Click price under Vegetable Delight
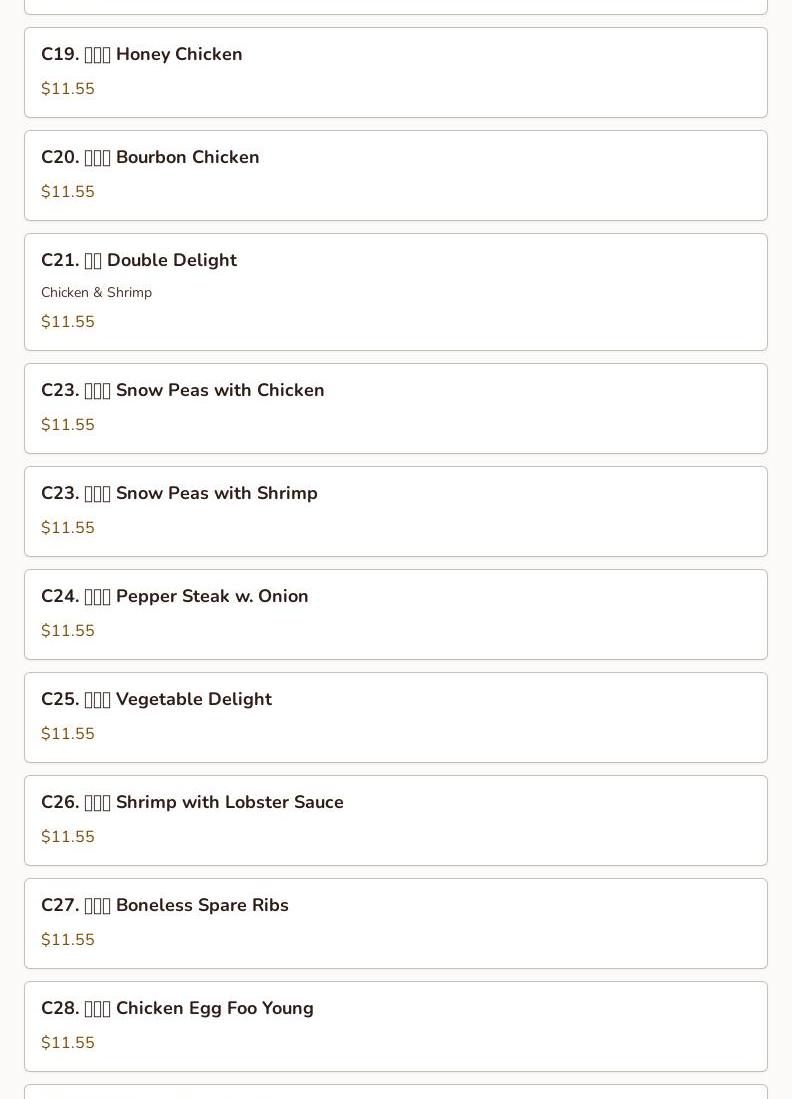This screenshot has height=1099, width=792. pyautogui.click(x=68, y=734)
